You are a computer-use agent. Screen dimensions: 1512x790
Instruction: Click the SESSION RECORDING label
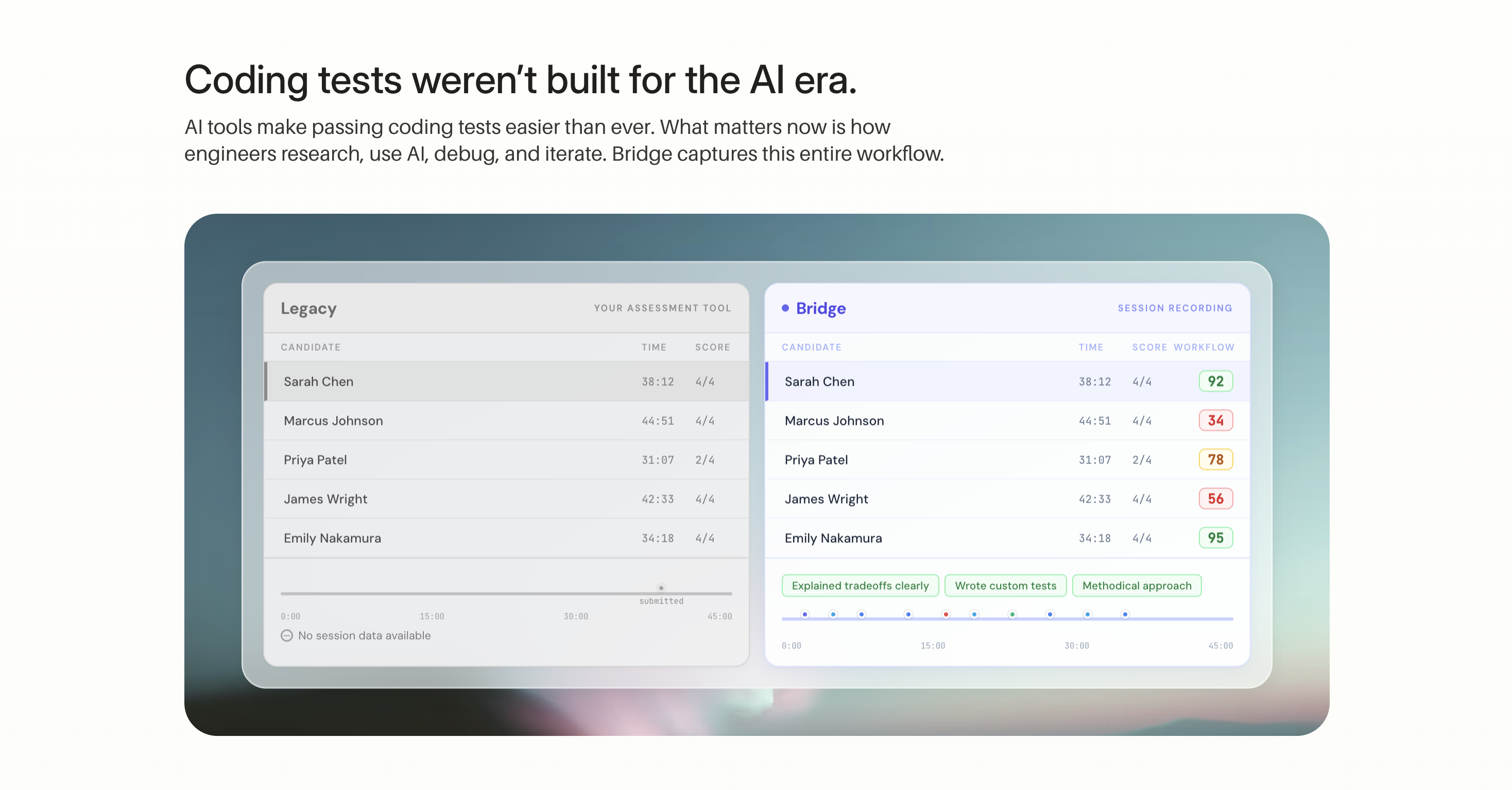point(1175,308)
